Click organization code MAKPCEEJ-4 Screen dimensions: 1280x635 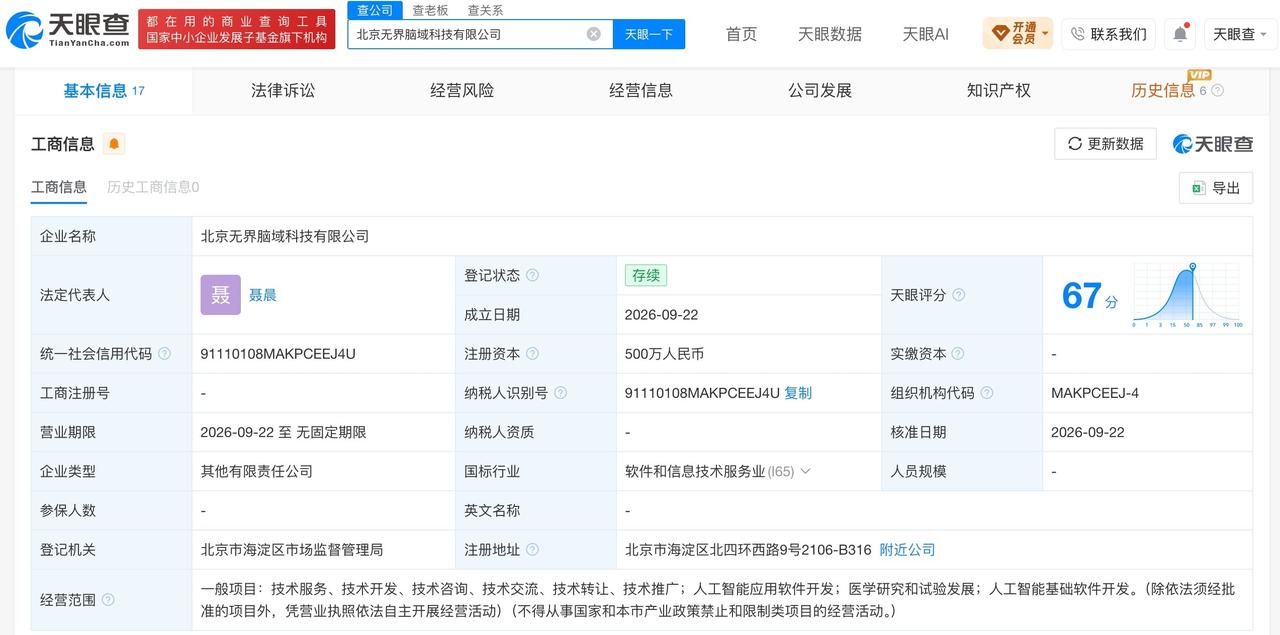tap(1095, 393)
